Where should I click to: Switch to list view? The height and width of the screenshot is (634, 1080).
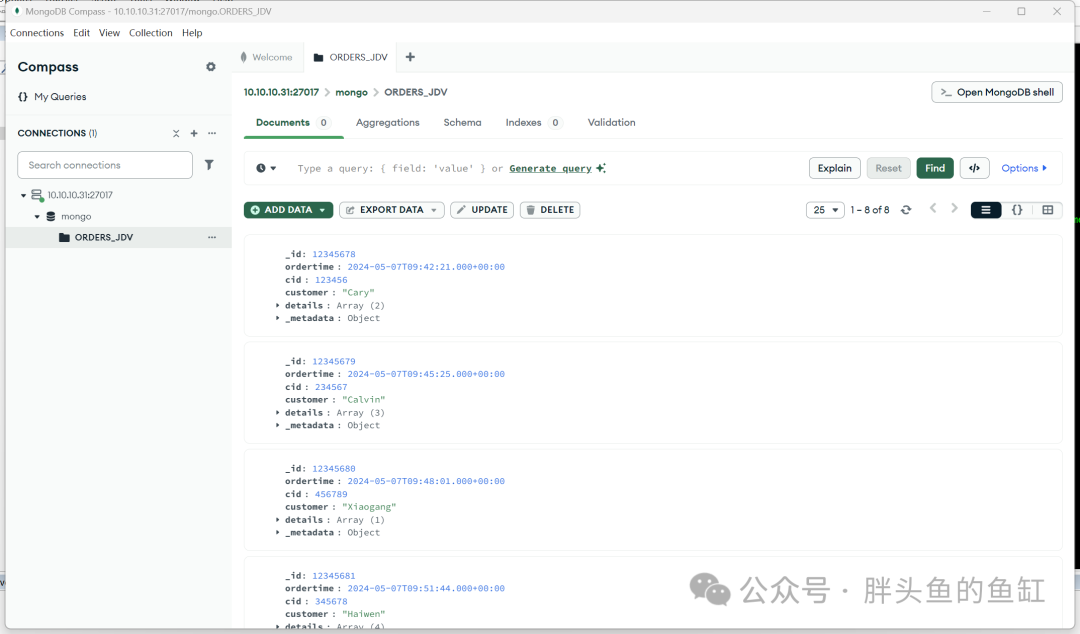click(x=986, y=210)
